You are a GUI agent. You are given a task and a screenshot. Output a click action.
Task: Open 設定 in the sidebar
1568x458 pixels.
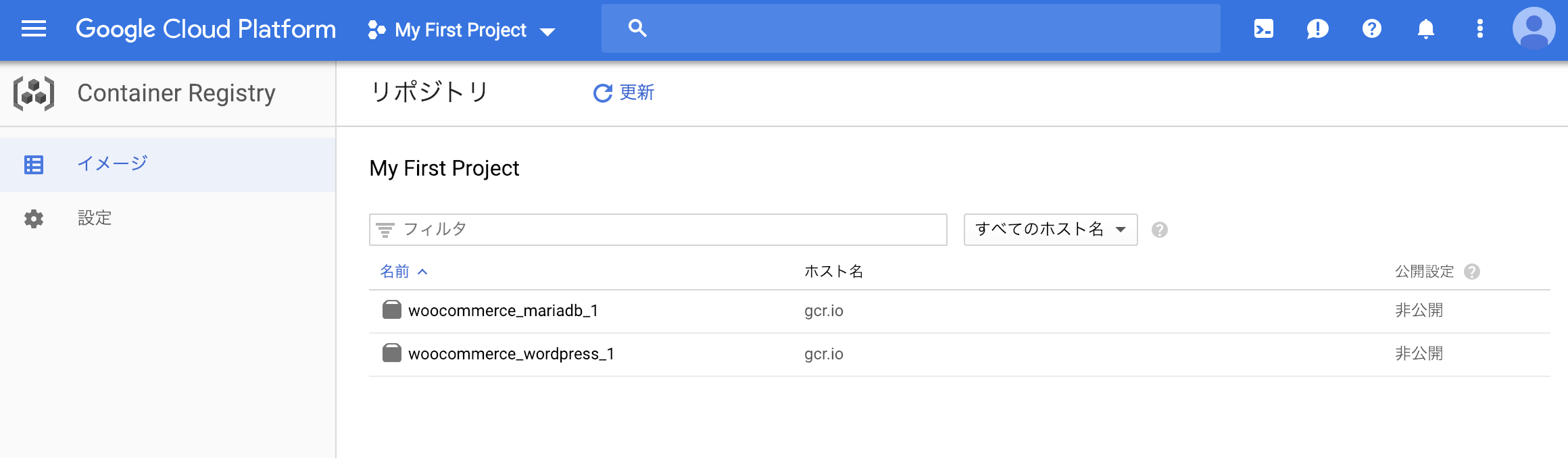pyautogui.click(x=95, y=218)
